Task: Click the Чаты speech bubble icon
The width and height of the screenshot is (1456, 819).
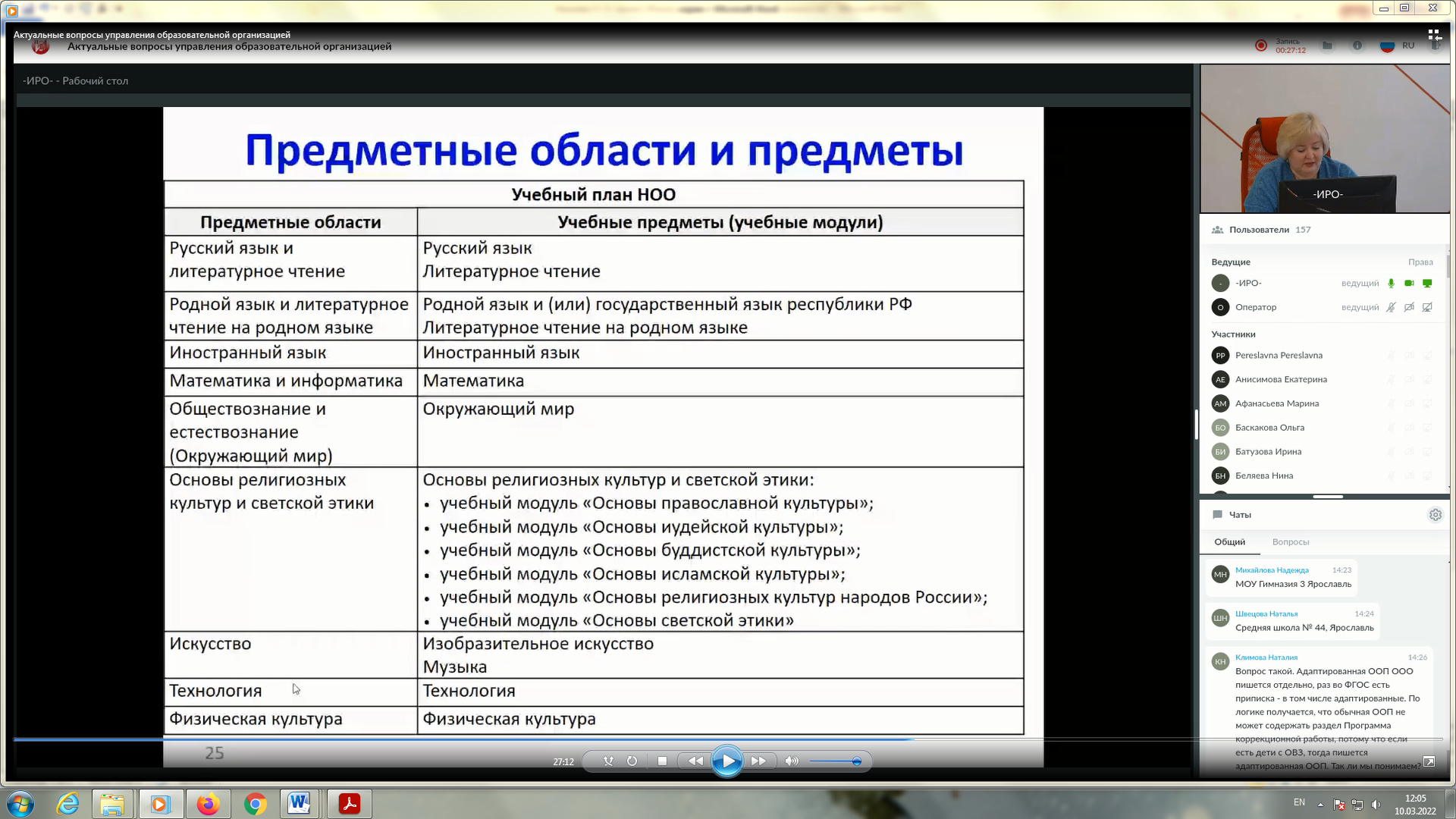Action: (1217, 515)
